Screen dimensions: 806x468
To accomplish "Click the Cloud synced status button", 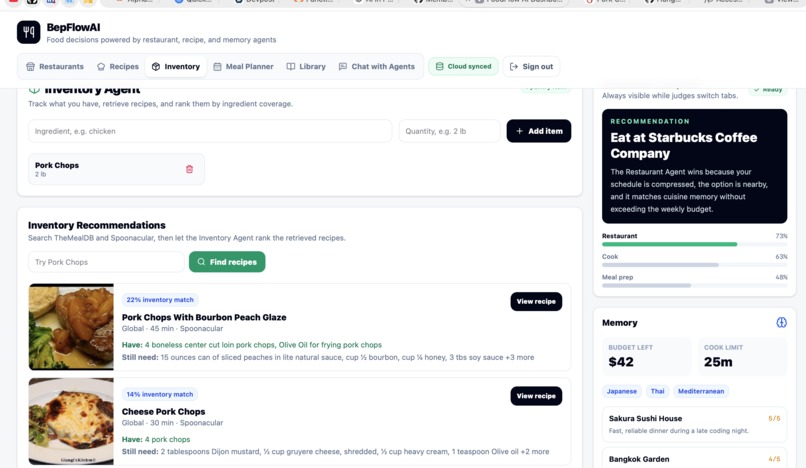I will coord(463,66).
